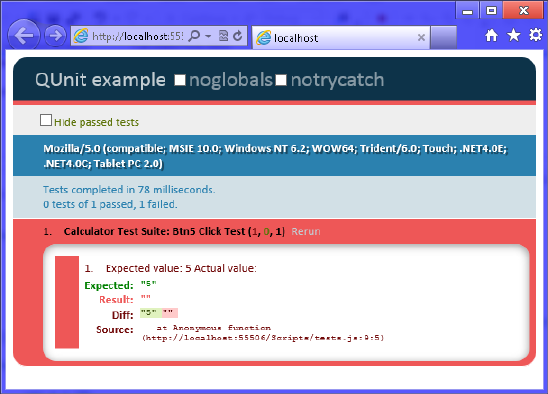
Task: Click the green Diff "5" highlight
Action: [151, 313]
